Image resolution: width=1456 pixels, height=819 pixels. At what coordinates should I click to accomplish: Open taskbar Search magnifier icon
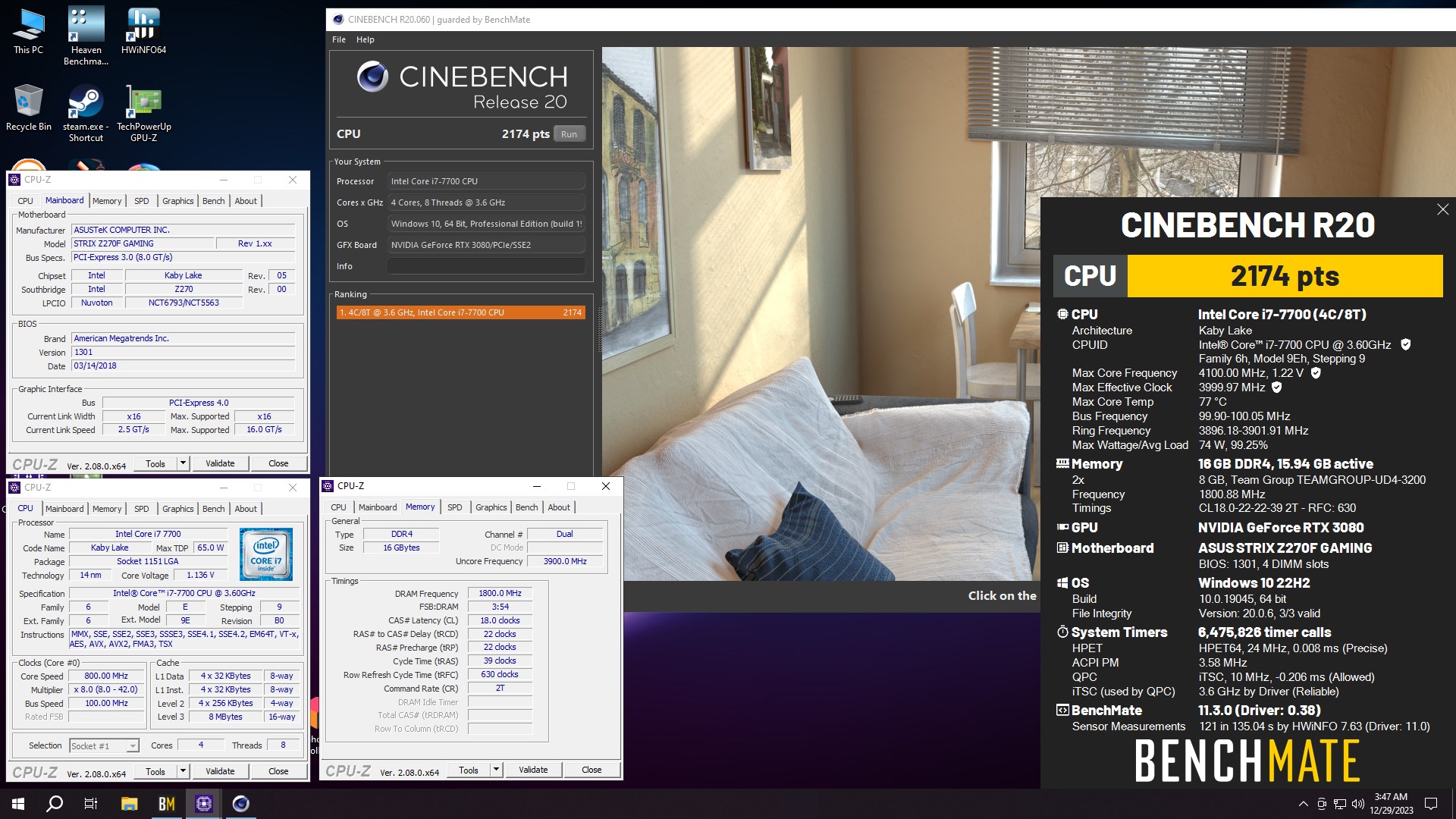coord(55,804)
